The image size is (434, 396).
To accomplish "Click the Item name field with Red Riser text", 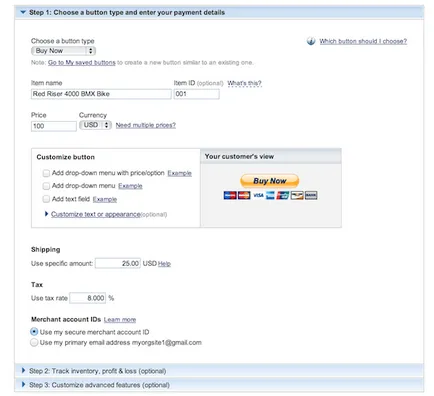I will pyautogui.click(x=101, y=94).
